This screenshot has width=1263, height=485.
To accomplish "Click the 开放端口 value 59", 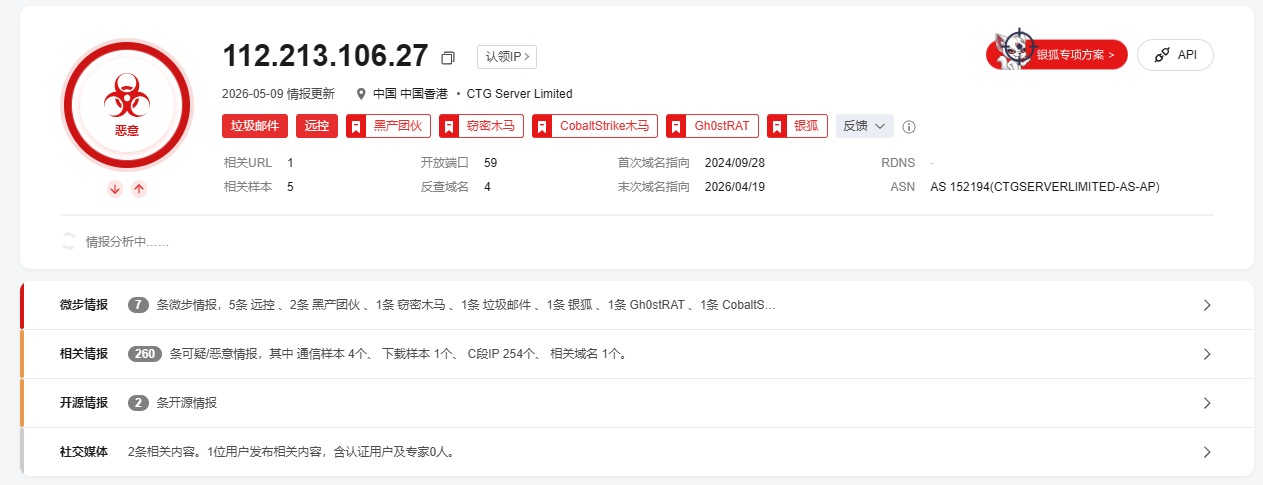I will (x=490, y=162).
